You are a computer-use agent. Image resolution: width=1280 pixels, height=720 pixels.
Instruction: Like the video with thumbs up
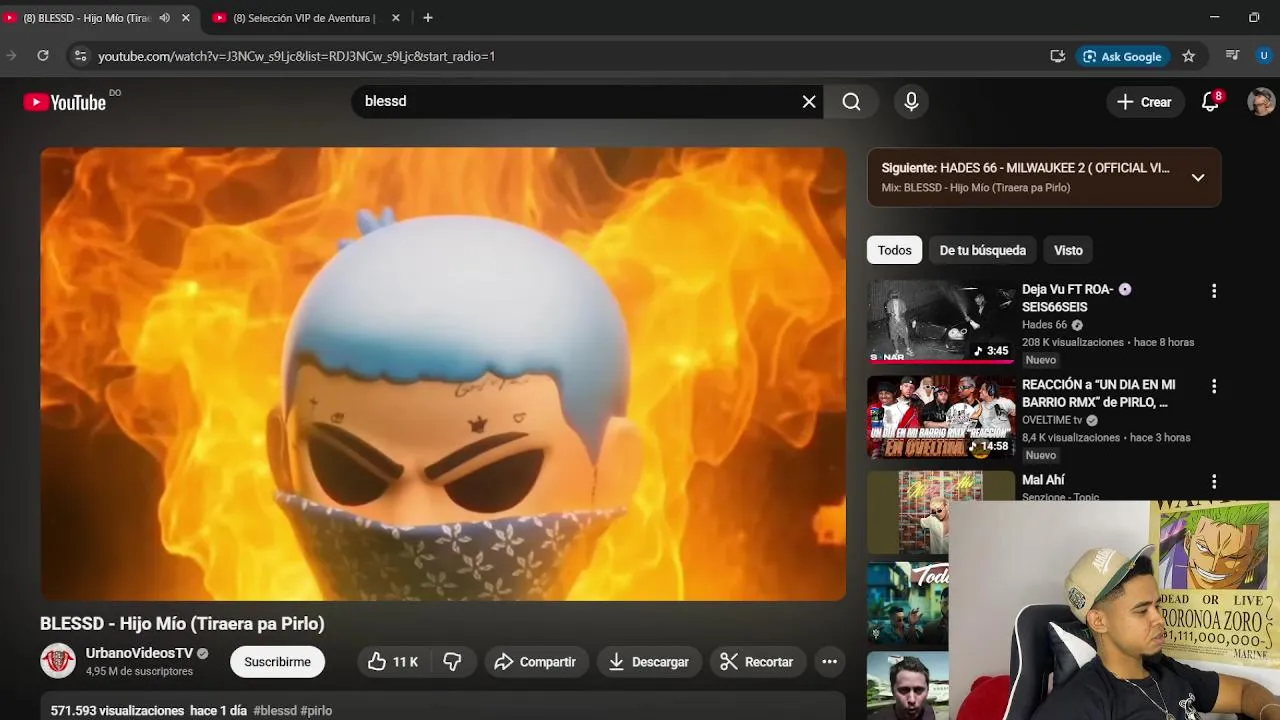tap(393, 662)
